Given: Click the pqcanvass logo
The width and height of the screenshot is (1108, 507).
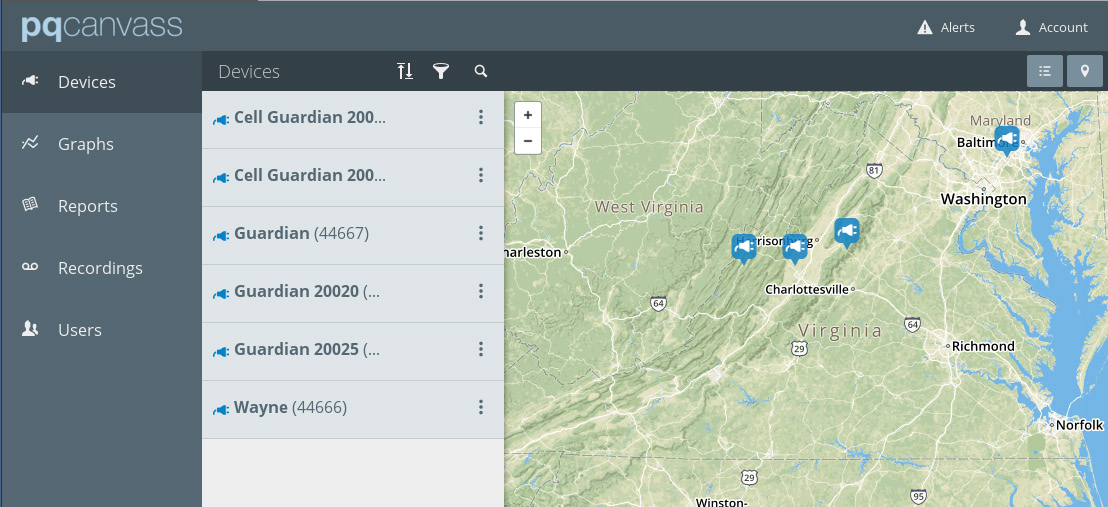Looking at the screenshot, I should click(102, 27).
